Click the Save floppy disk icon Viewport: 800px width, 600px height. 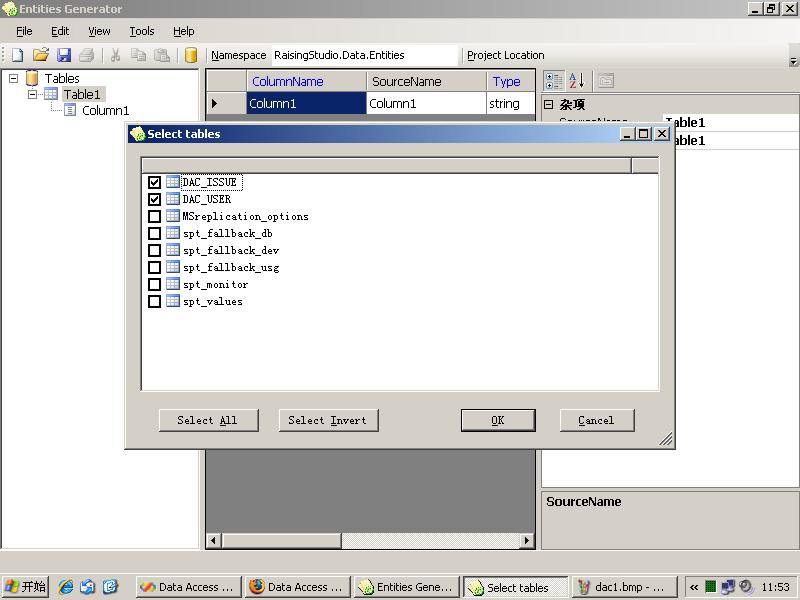point(64,55)
